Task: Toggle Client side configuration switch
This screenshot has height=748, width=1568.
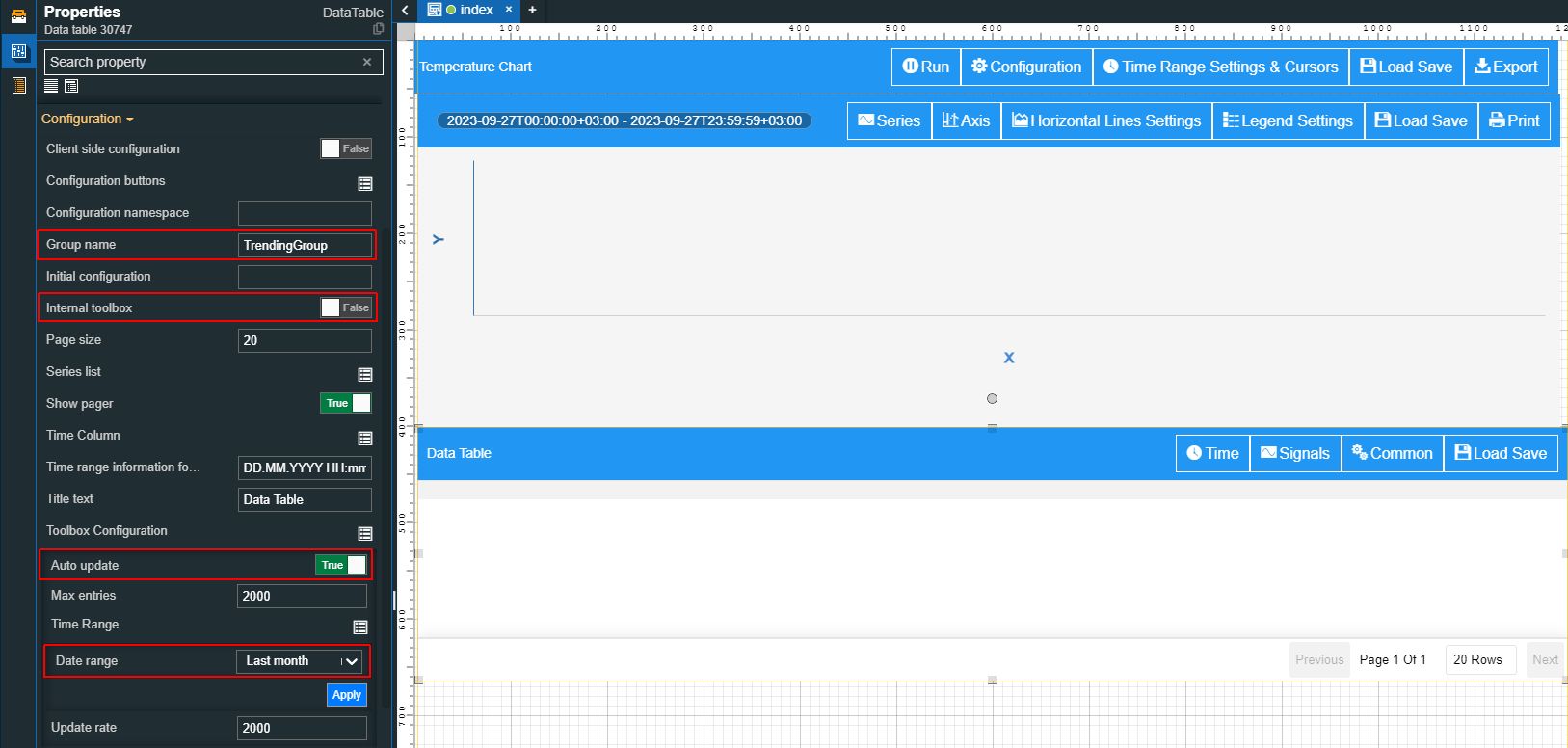Action: [x=346, y=148]
